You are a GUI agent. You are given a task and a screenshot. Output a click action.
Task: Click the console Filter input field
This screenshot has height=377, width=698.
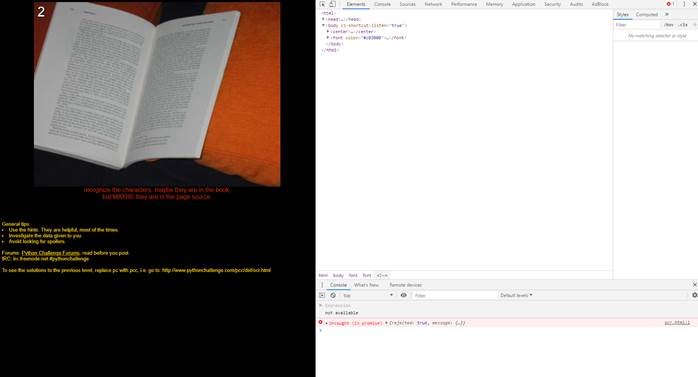coord(453,295)
